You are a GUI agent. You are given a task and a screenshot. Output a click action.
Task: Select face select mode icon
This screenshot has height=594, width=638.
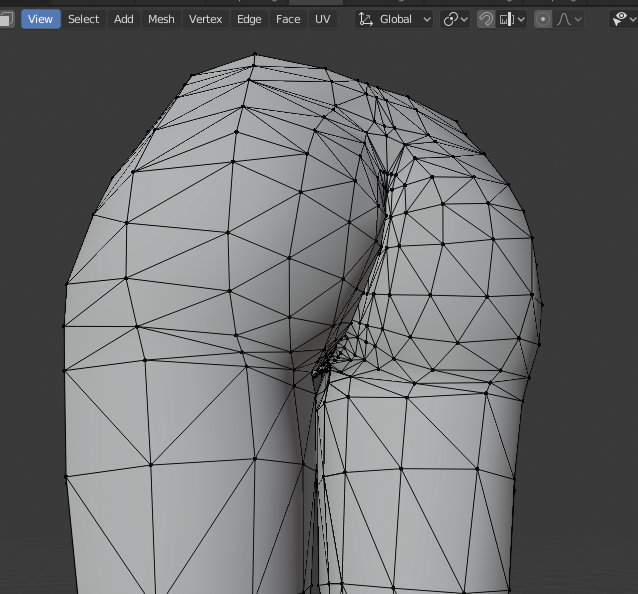(x=7, y=19)
